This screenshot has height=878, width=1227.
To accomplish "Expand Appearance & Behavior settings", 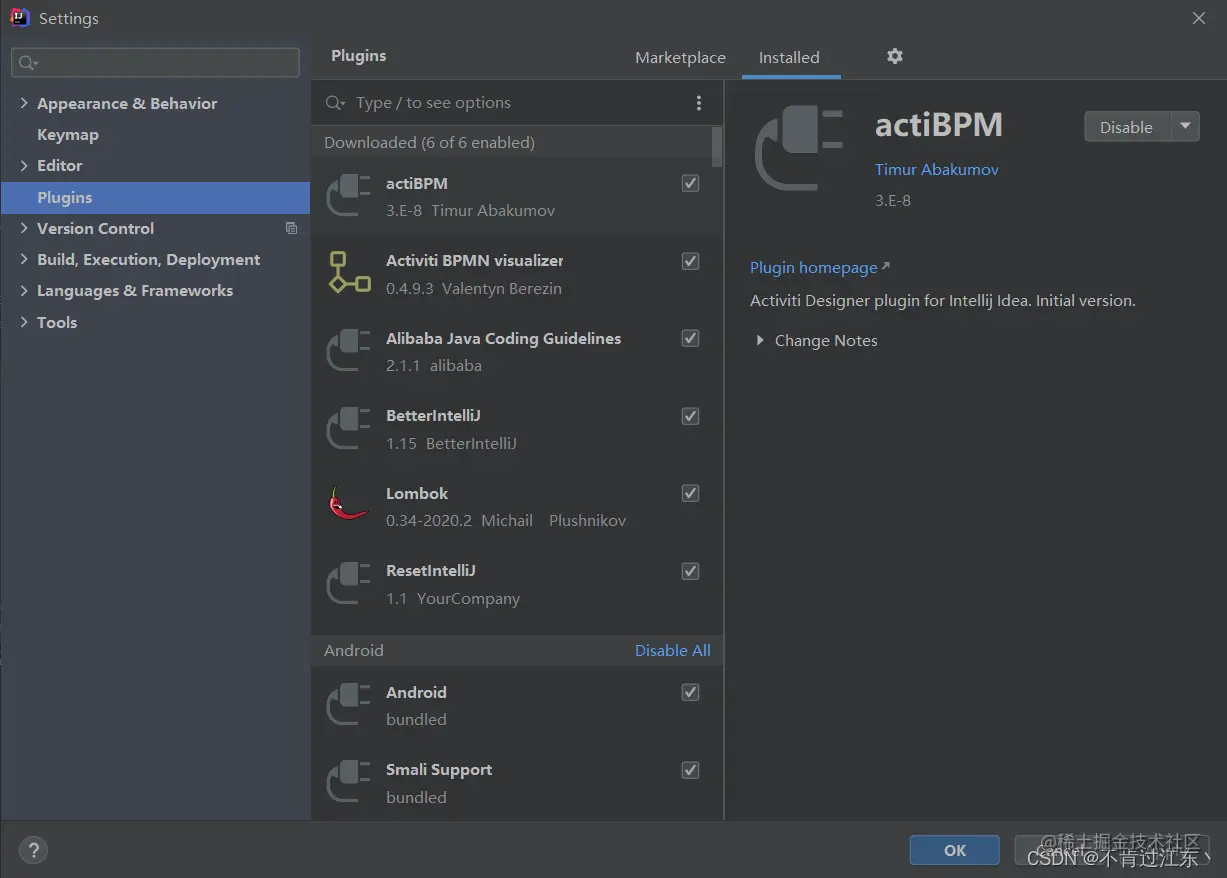I will point(24,103).
